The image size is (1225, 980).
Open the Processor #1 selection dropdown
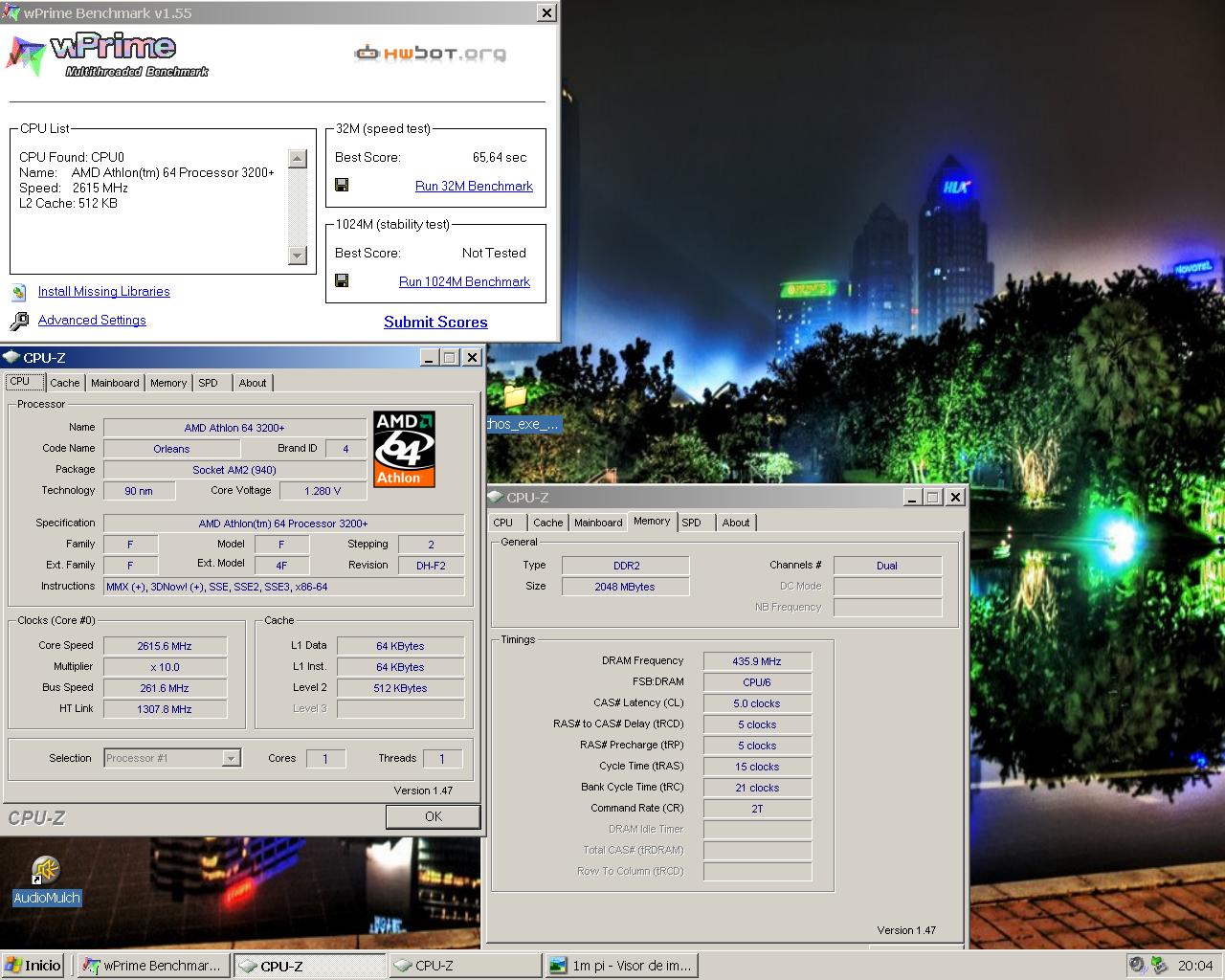pyautogui.click(x=231, y=758)
